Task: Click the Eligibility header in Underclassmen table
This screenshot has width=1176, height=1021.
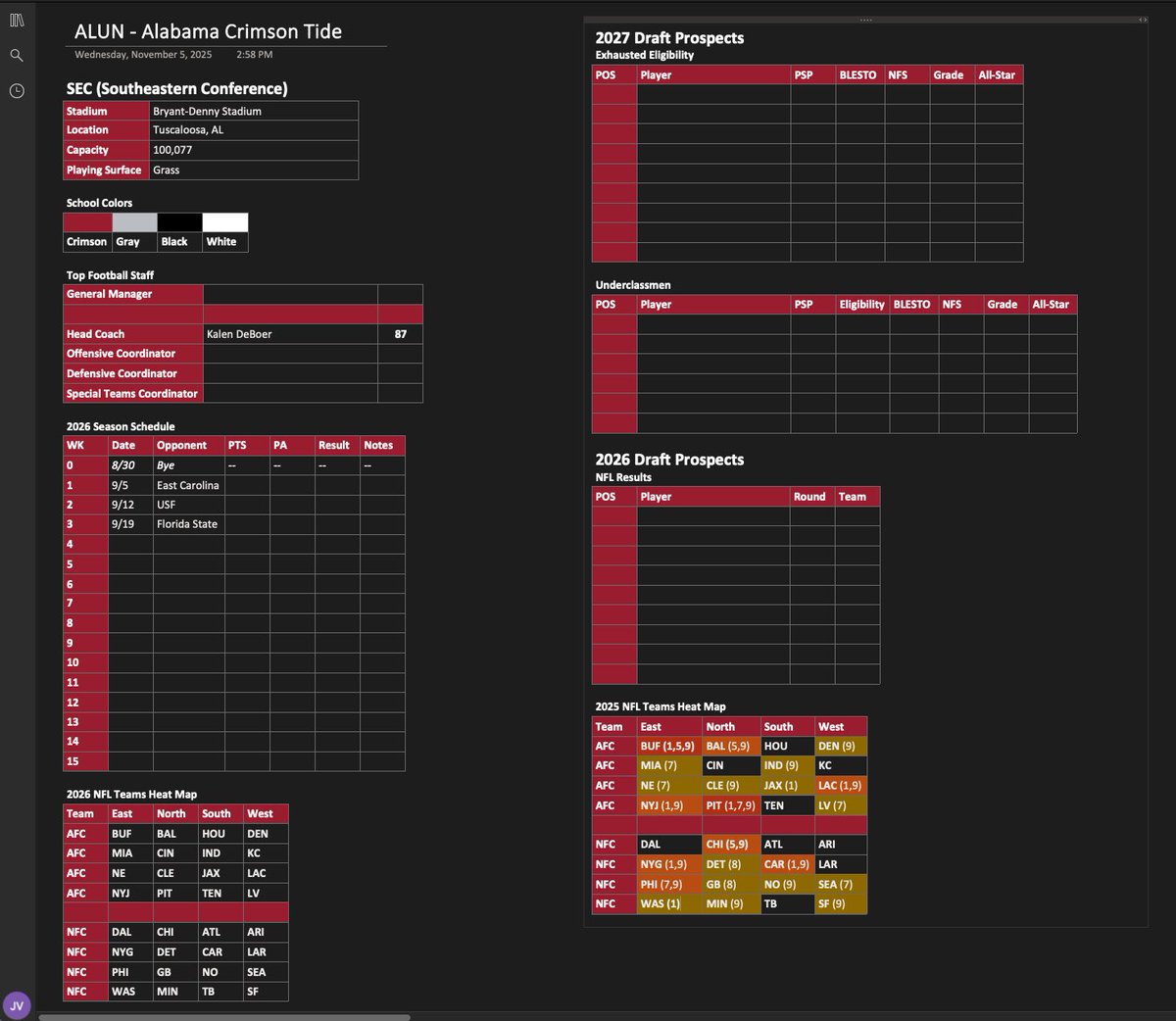Action: pyautogui.click(x=862, y=305)
